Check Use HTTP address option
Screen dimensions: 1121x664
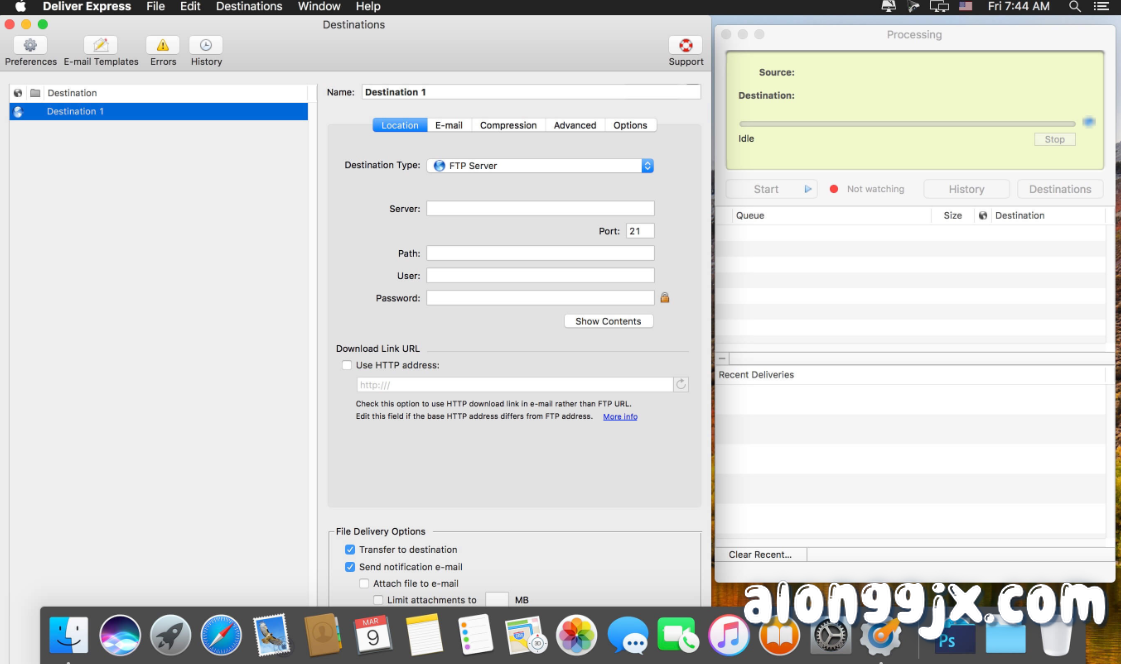[346, 365]
